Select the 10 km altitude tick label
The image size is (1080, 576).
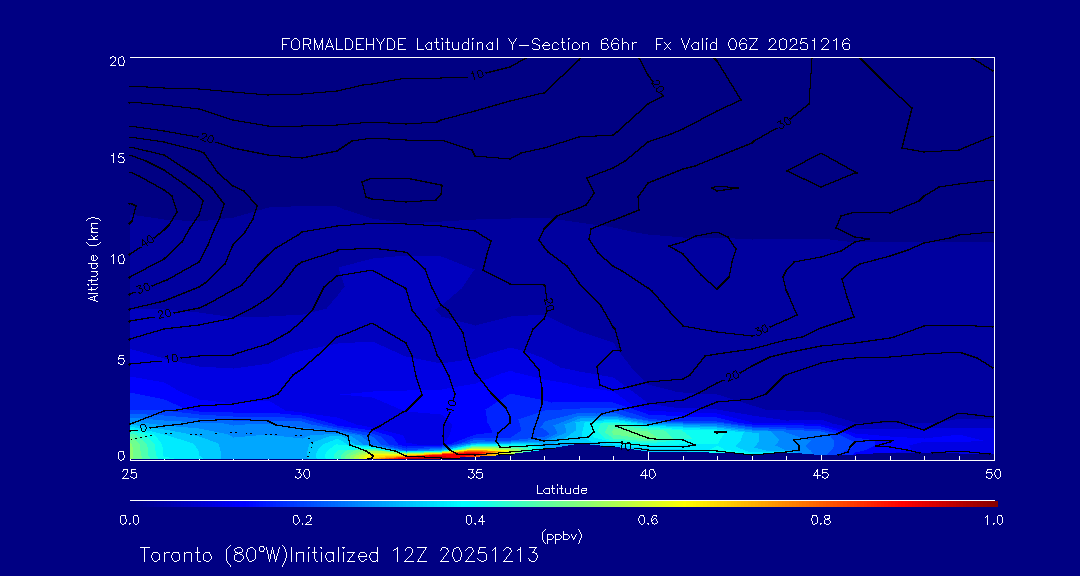coord(116,259)
